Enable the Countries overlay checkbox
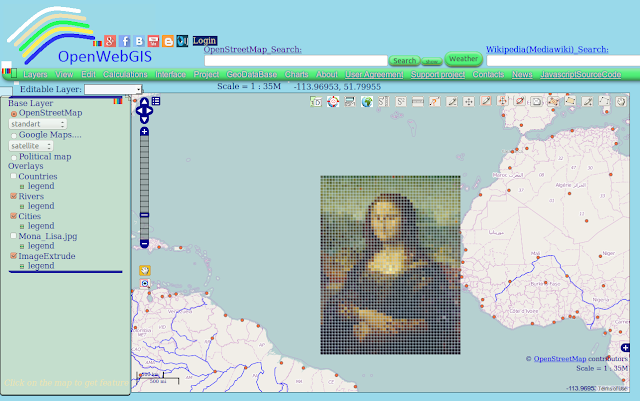 click(x=13, y=176)
